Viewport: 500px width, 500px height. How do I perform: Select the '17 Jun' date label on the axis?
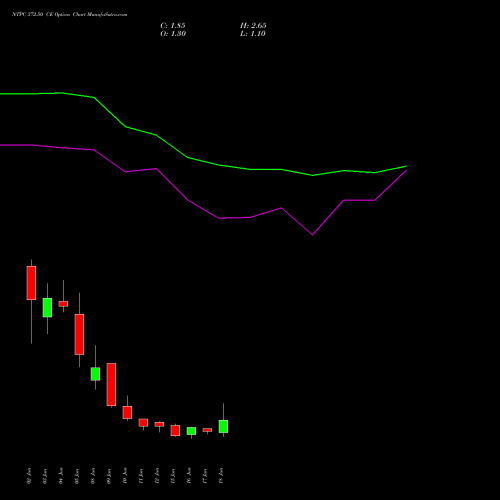(x=205, y=476)
